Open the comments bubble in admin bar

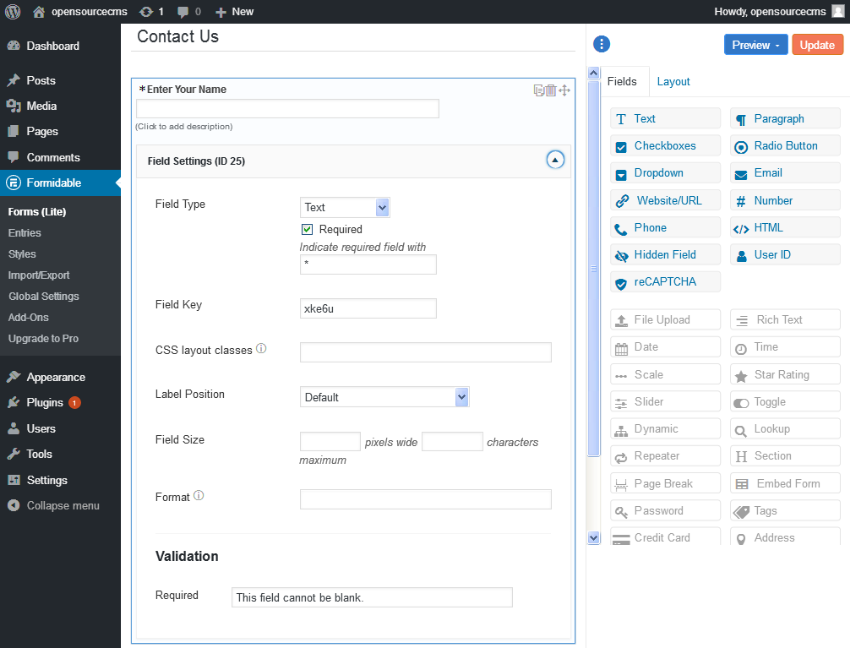coord(186,11)
